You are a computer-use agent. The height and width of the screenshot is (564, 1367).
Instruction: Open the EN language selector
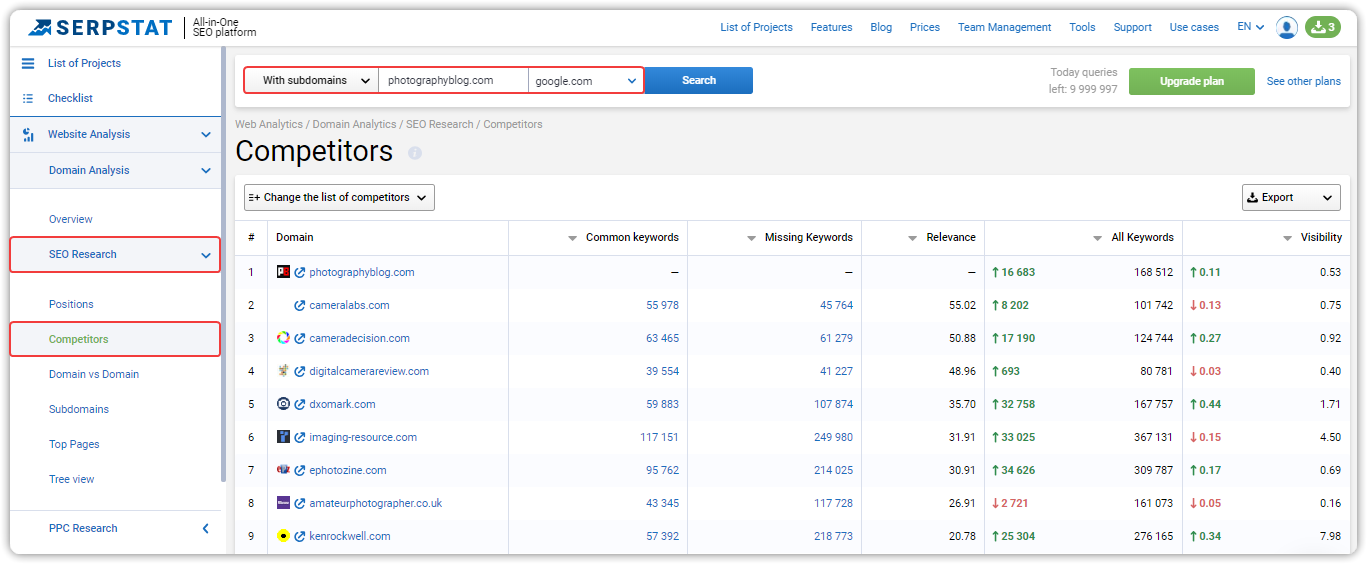[x=1250, y=27]
